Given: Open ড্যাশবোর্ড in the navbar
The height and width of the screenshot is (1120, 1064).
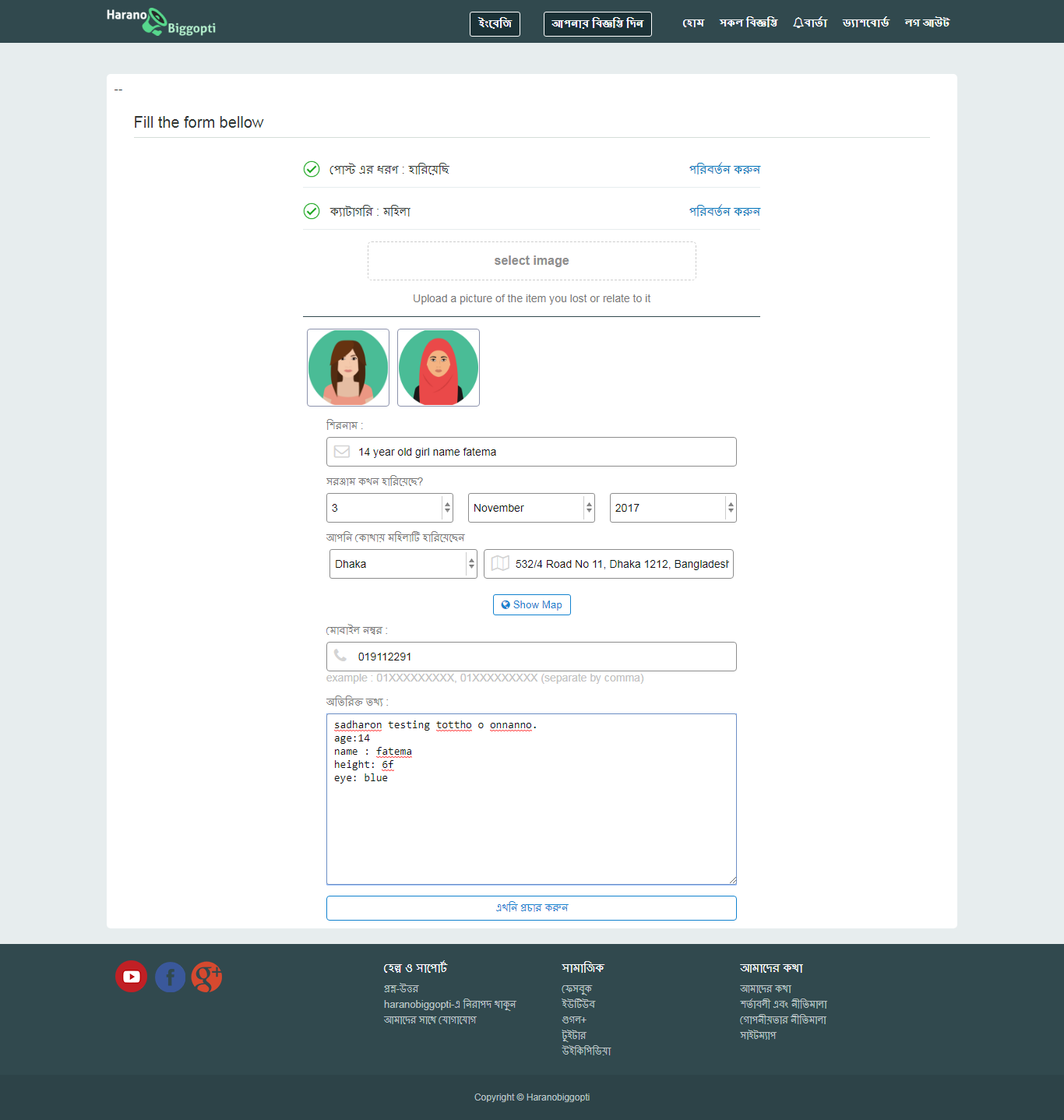Looking at the screenshot, I should tap(865, 23).
